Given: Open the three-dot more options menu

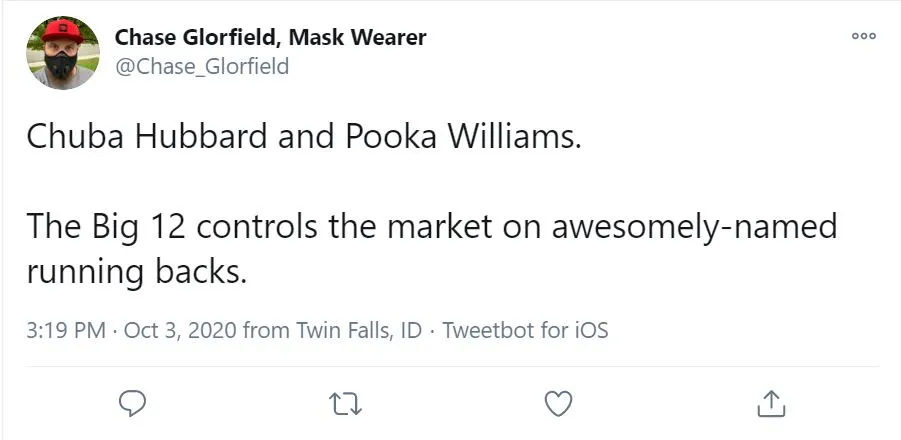Looking at the screenshot, I should (x=863, y=36).
